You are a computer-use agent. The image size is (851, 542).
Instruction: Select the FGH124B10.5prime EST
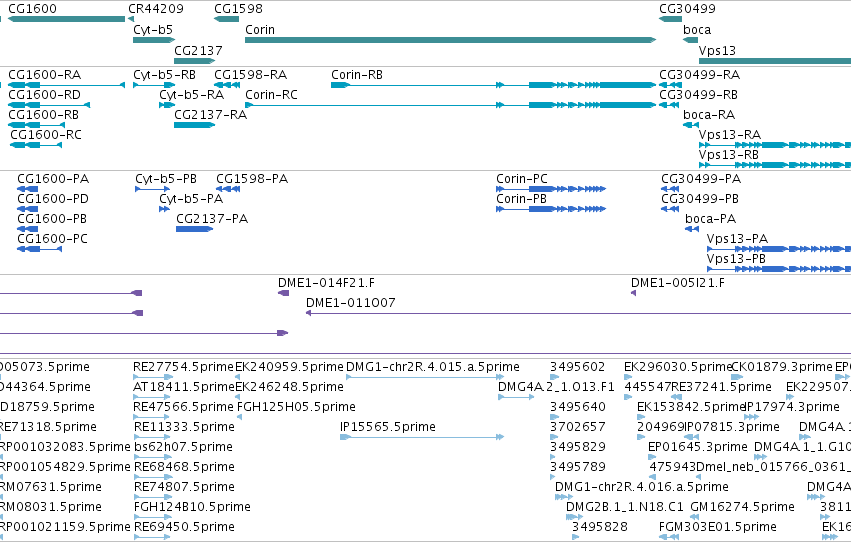(153, 517)
